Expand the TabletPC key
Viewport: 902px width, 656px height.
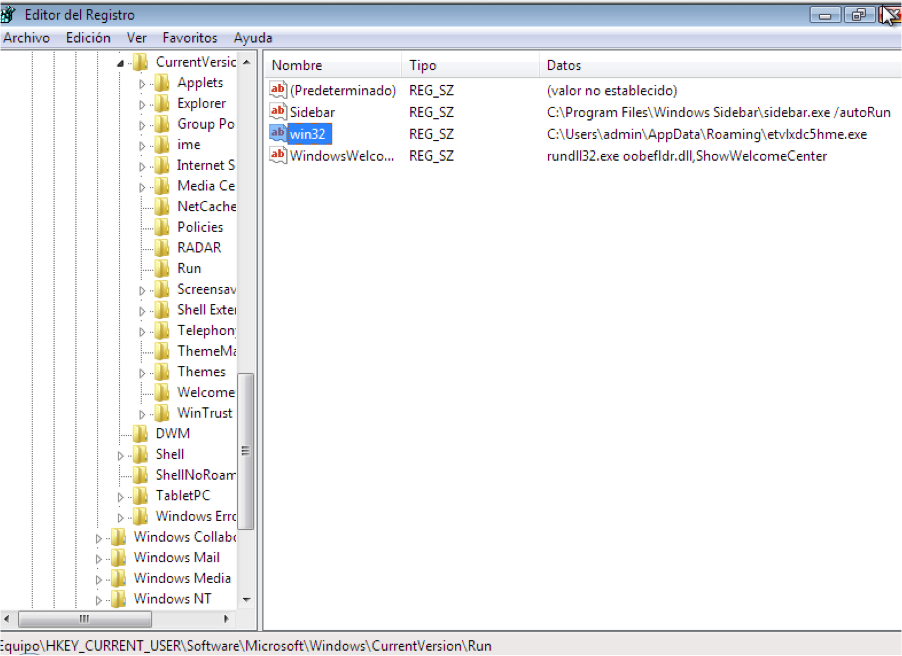click(120, 497)
